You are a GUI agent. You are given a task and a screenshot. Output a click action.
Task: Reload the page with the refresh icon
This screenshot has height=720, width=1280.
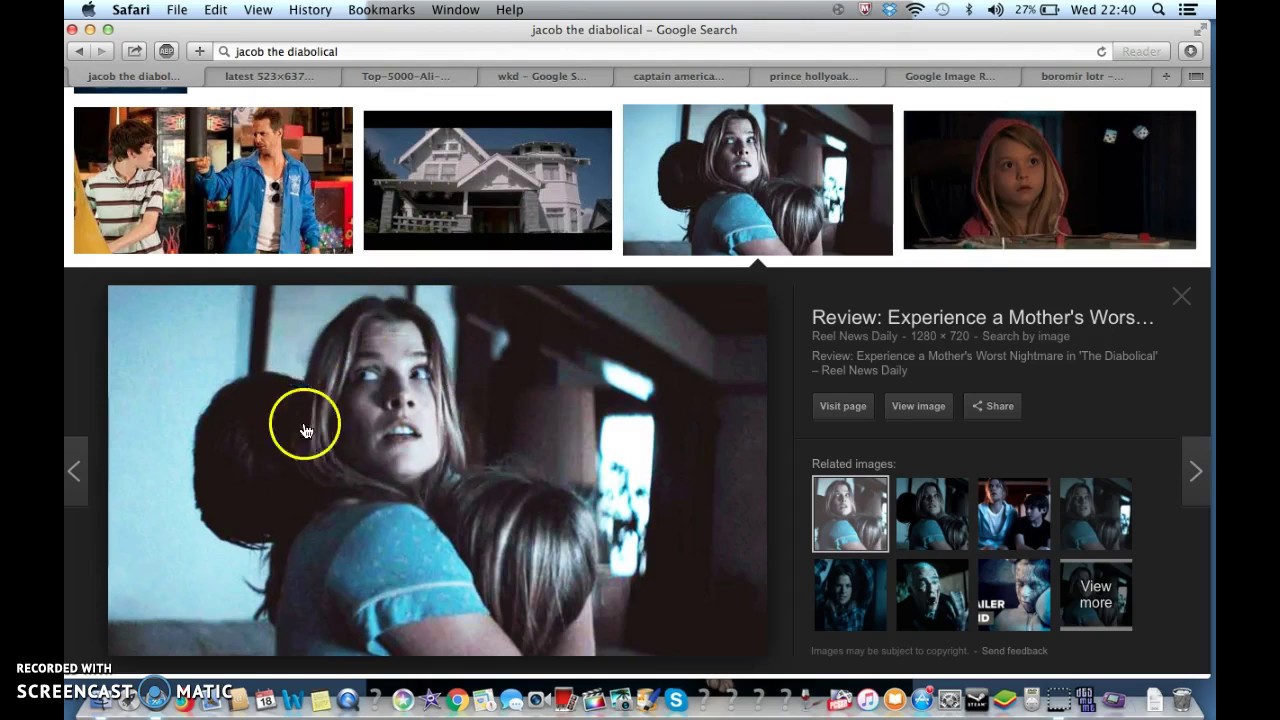(1101, 51)
